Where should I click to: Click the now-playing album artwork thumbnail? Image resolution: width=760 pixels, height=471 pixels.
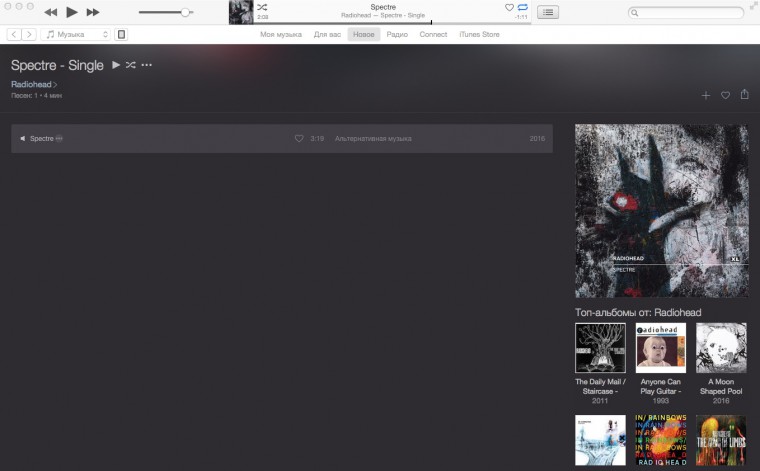pyautogui.click(x=241, y=12)
